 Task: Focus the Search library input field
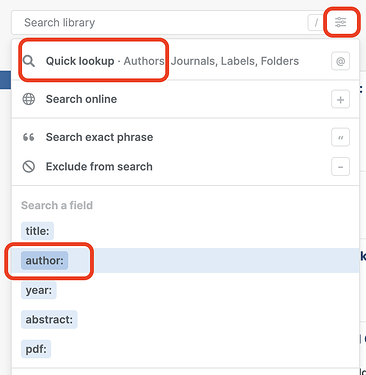pyautogui.click(x=160, y=23)
